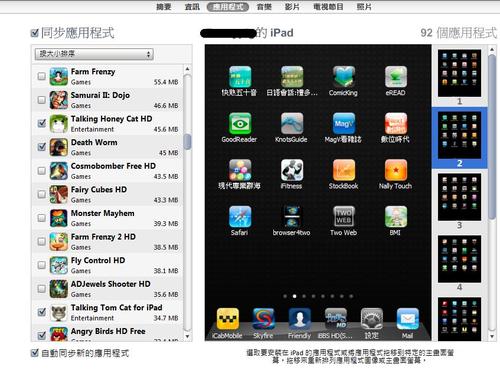This screenshot has height=380, width=500.
Task: Uncheck Talking Honey Cat HD
Action: [x=42, y=123]
